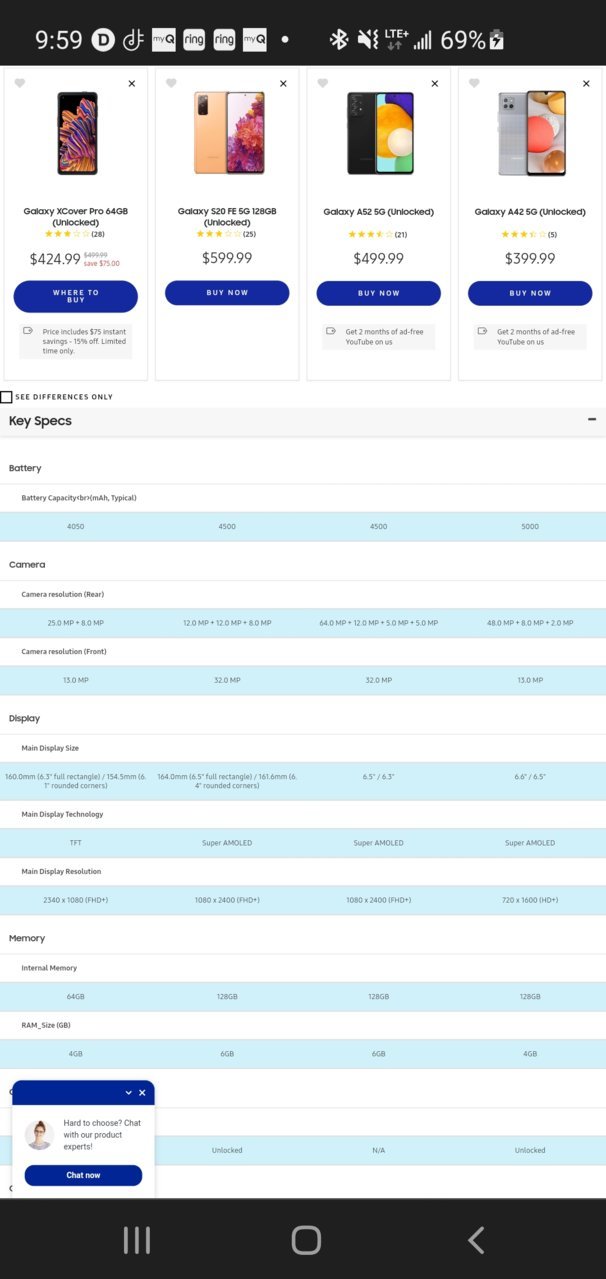
Task: Select the N/A carrier value
Action: point(379,1150)
